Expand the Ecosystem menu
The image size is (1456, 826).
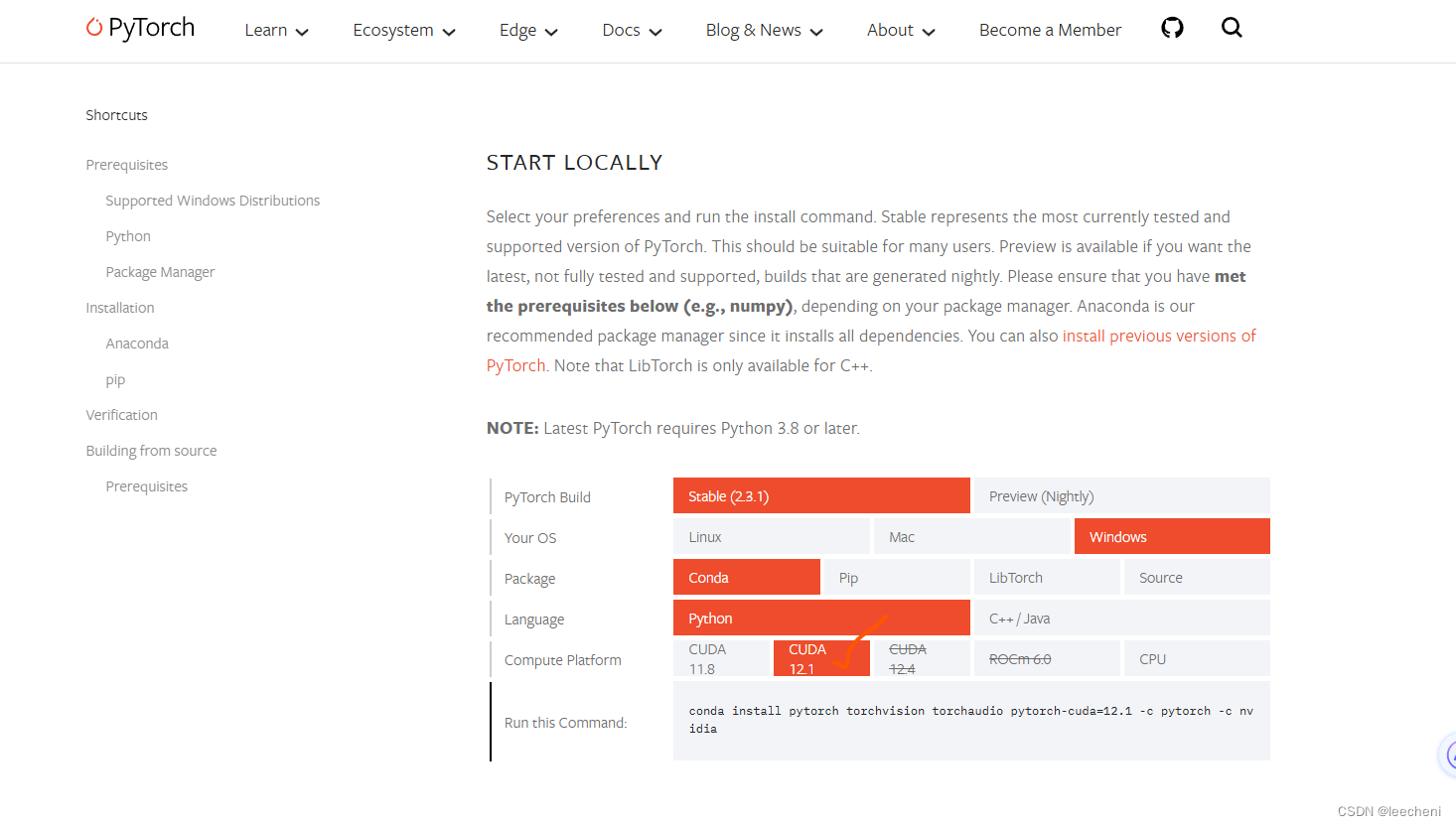coord(404,30)
